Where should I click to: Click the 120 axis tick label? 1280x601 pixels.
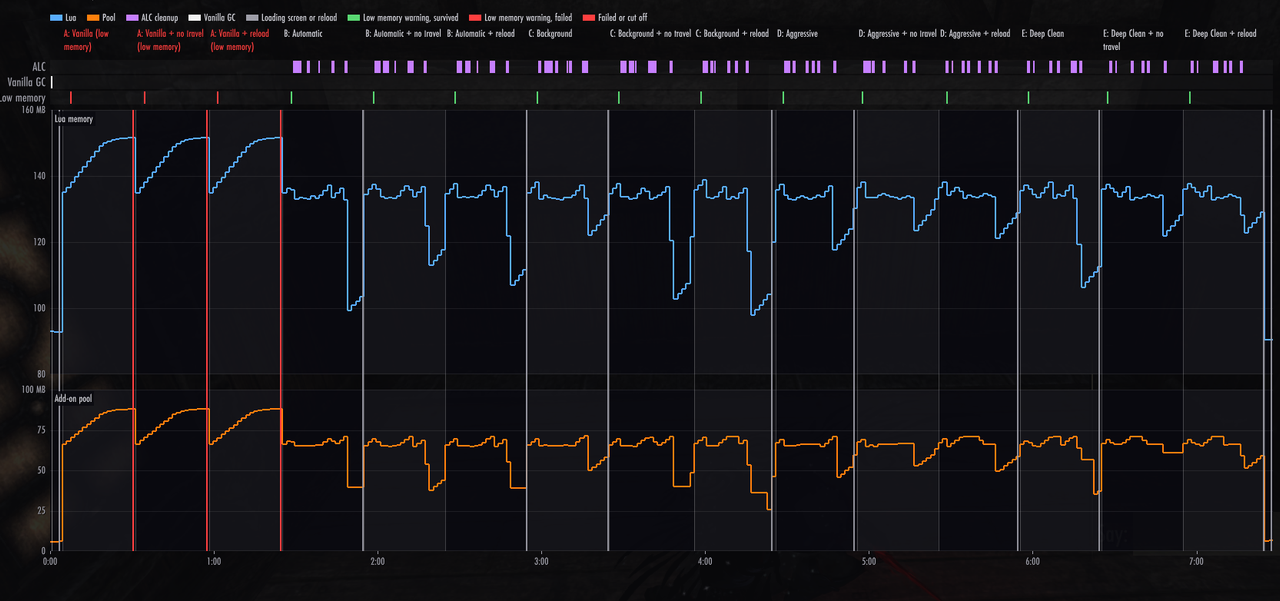tap(40, 242)
